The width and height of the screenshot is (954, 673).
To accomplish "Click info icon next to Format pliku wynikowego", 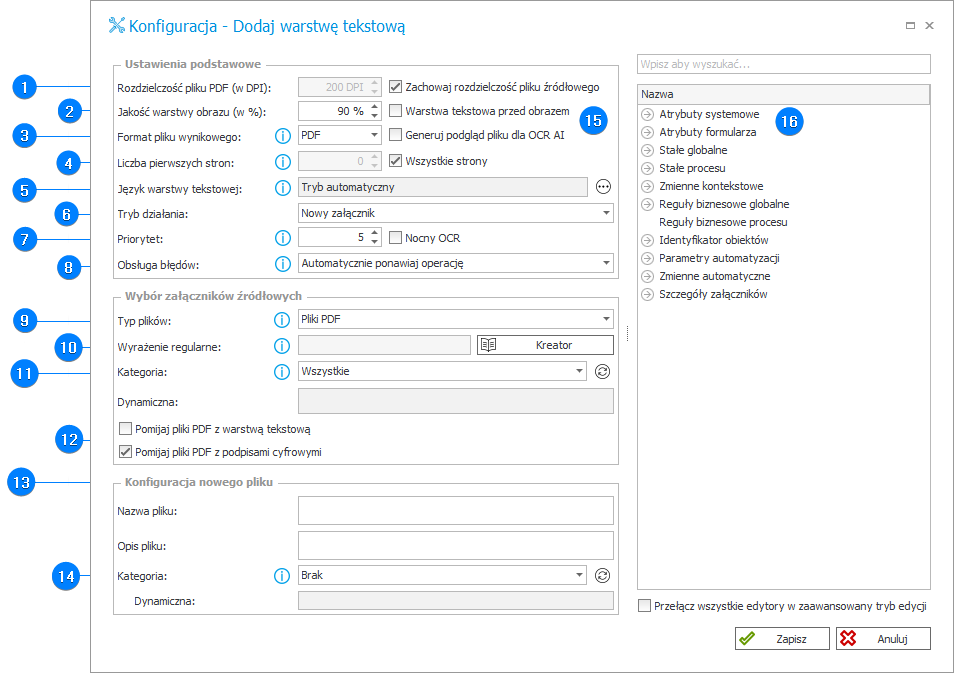I will 282,135.
